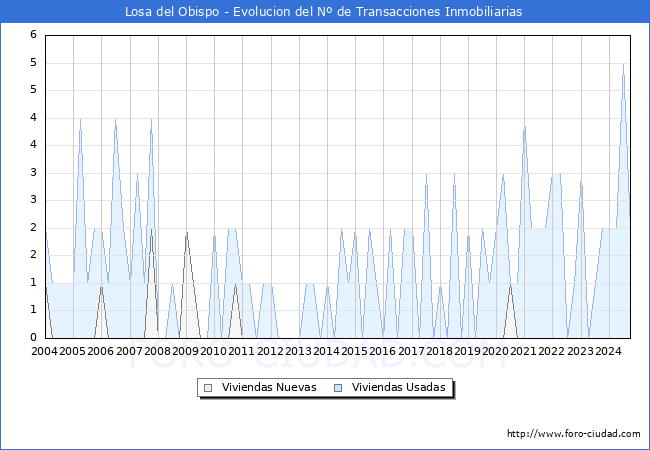Click the 2015 x-axis label
This screenshot has width=650, height=450.
[354, 351]
